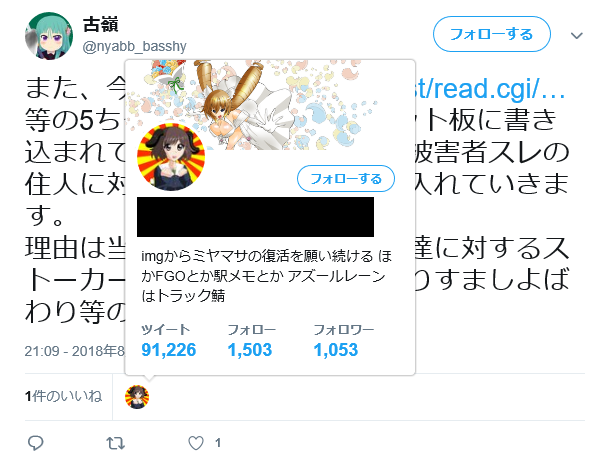Click the reply speech bubble icon
This screenshot has height=468, width=607.
tap(36, 443)
